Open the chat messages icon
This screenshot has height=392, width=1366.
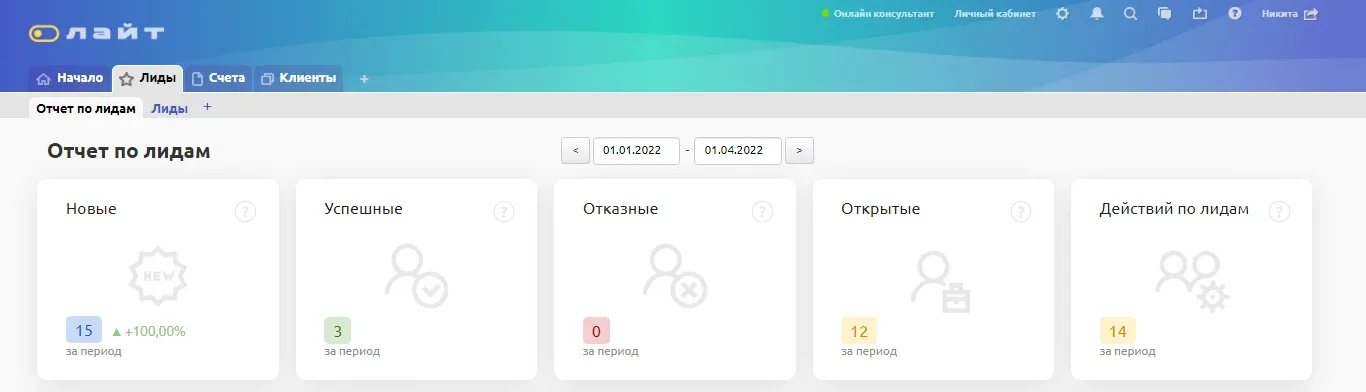pyautogui.click(x=1164, y=14)
